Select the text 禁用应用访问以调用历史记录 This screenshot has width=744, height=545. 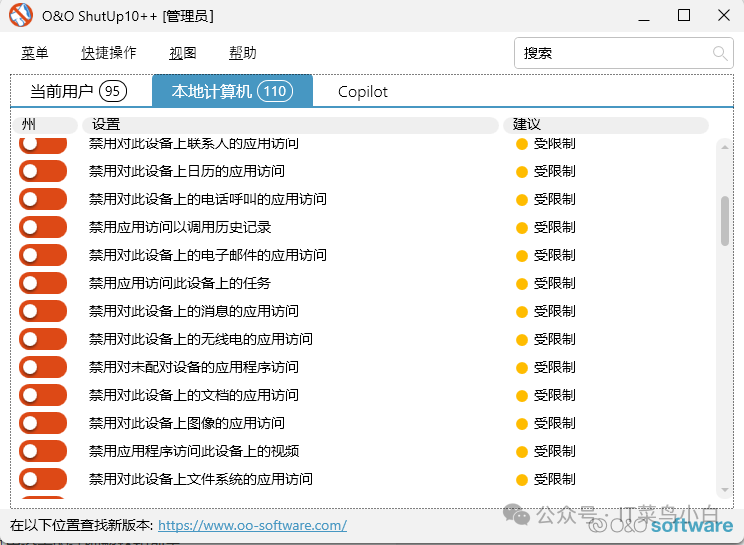(180, 227)
